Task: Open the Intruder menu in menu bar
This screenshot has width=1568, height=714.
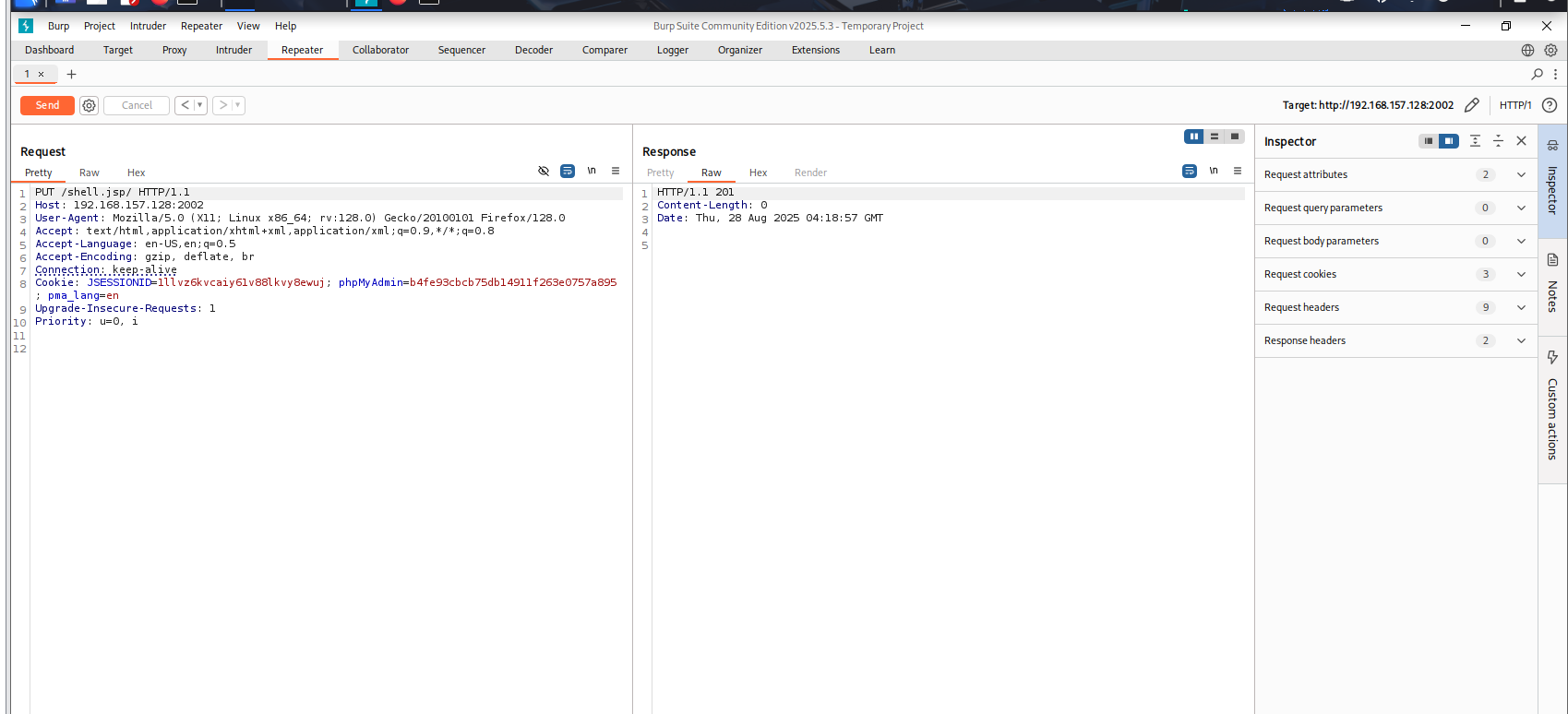Action: pyautogui.click(x=148, y=26)
